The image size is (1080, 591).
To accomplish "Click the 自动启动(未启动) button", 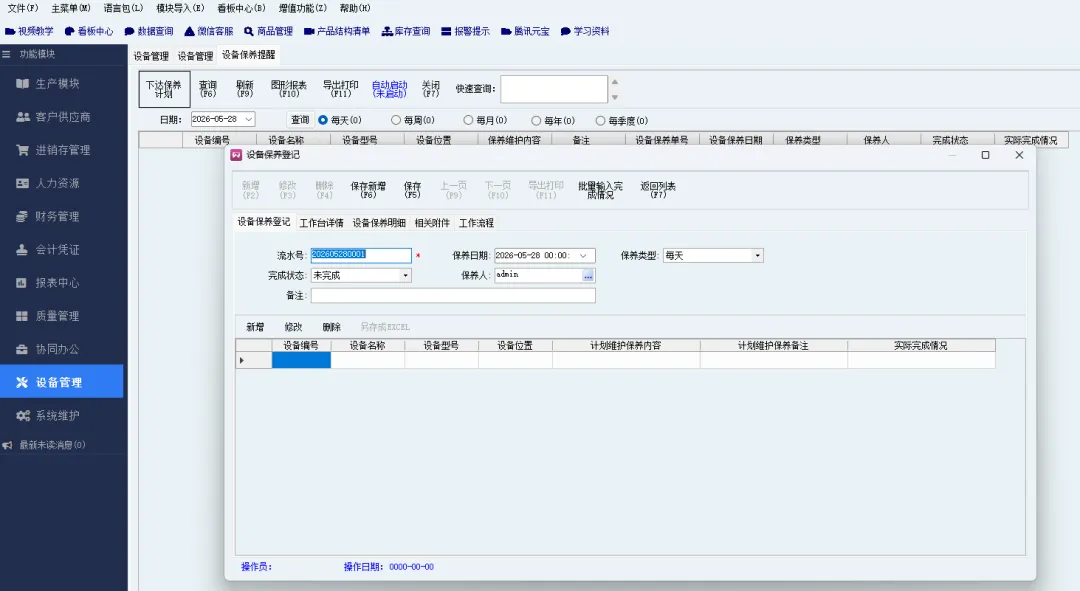I will 390,89.
